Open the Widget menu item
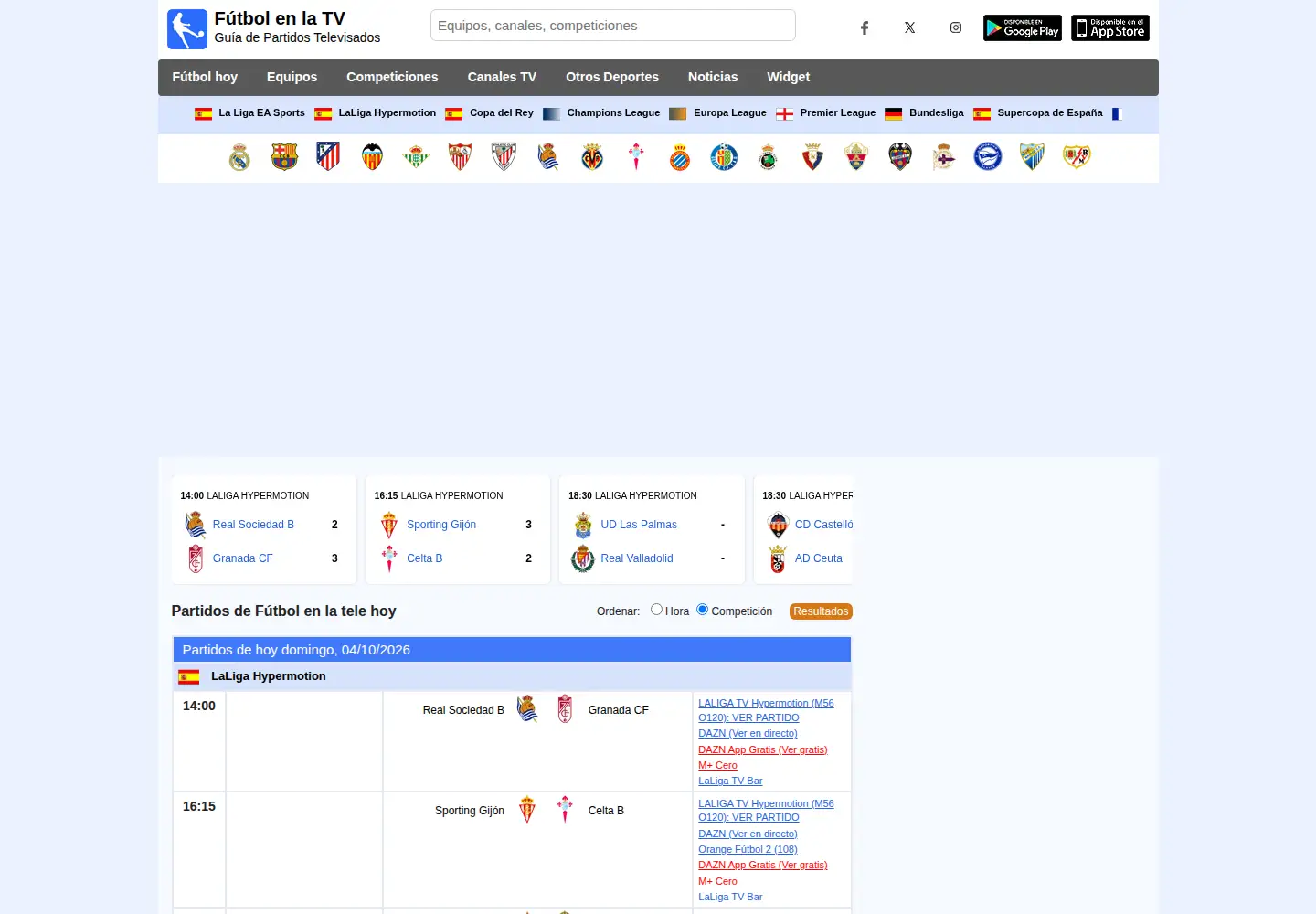Screen dimensions: 1316x914 (x=789, y=77)
